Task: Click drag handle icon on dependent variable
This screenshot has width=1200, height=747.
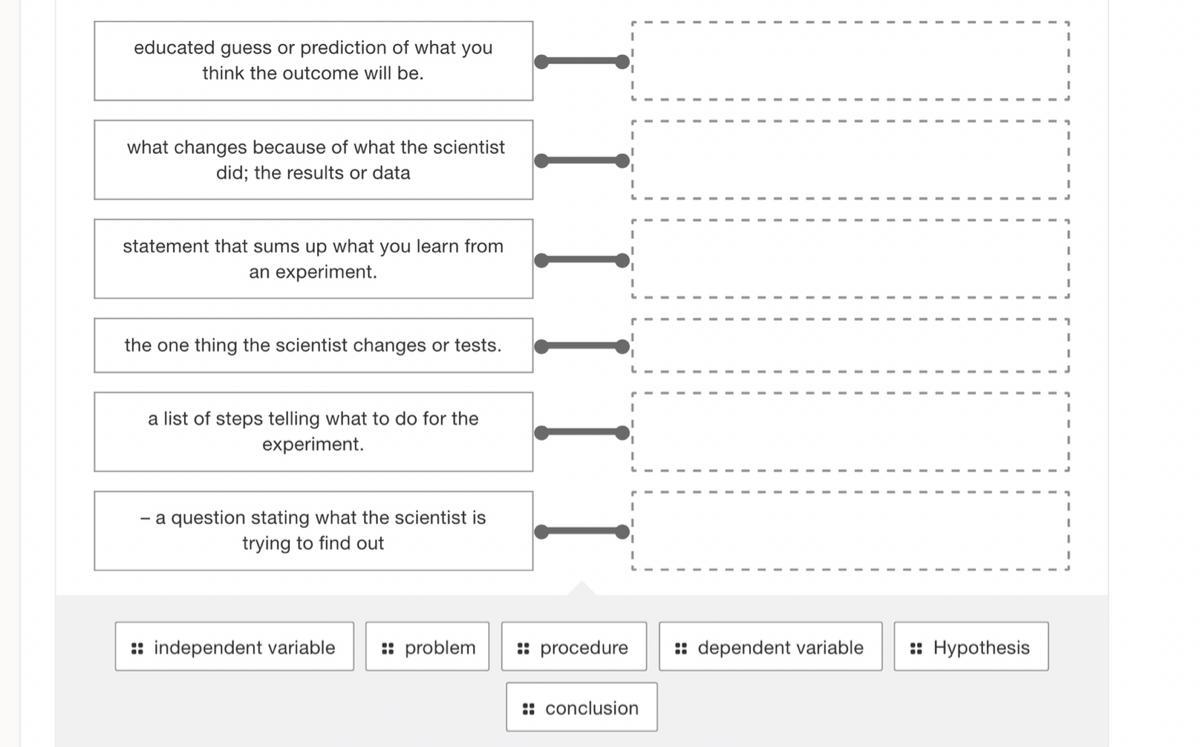Action: pos(681,648)
